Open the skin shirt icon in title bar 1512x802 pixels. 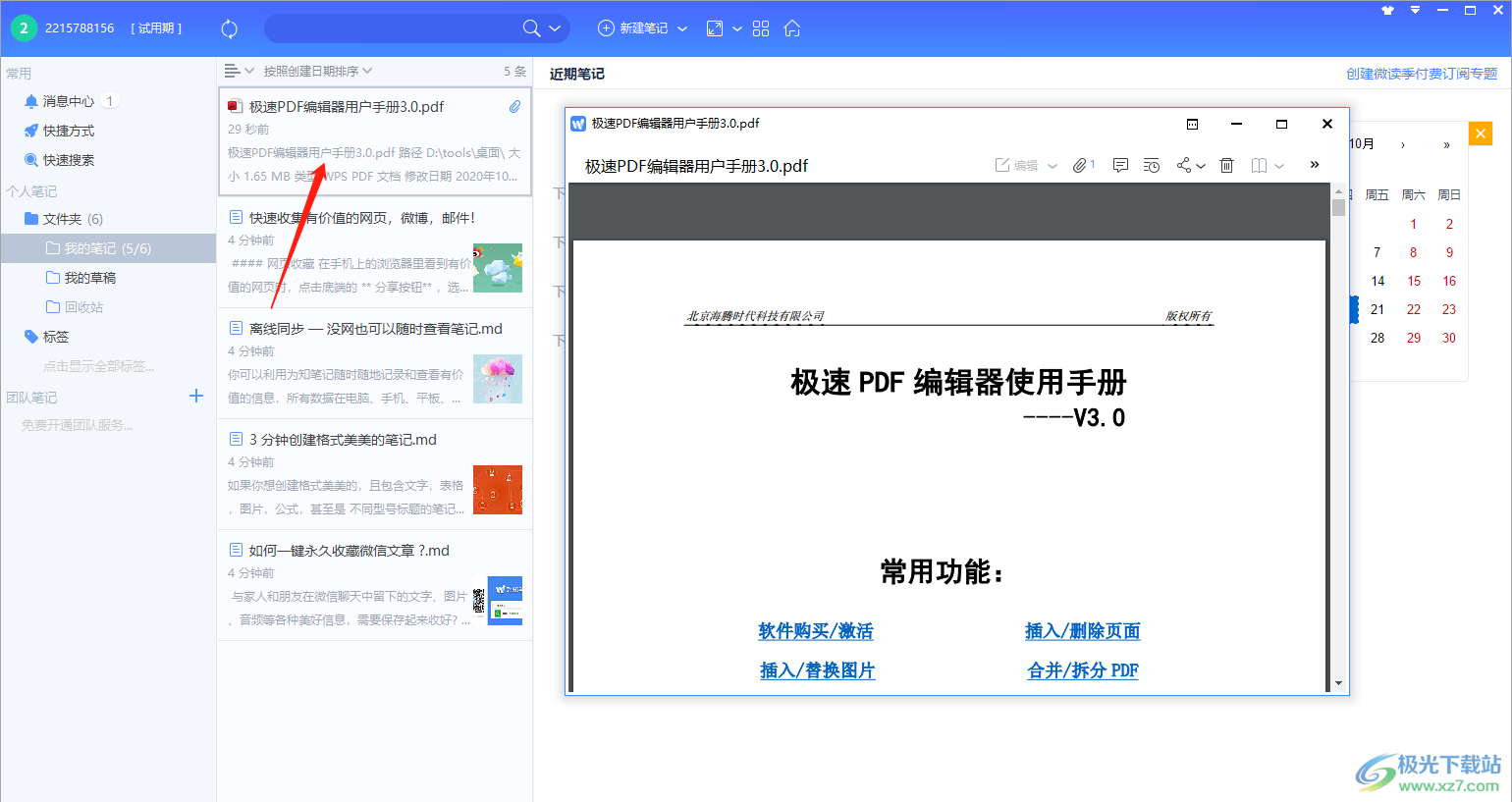point(1387,11)
